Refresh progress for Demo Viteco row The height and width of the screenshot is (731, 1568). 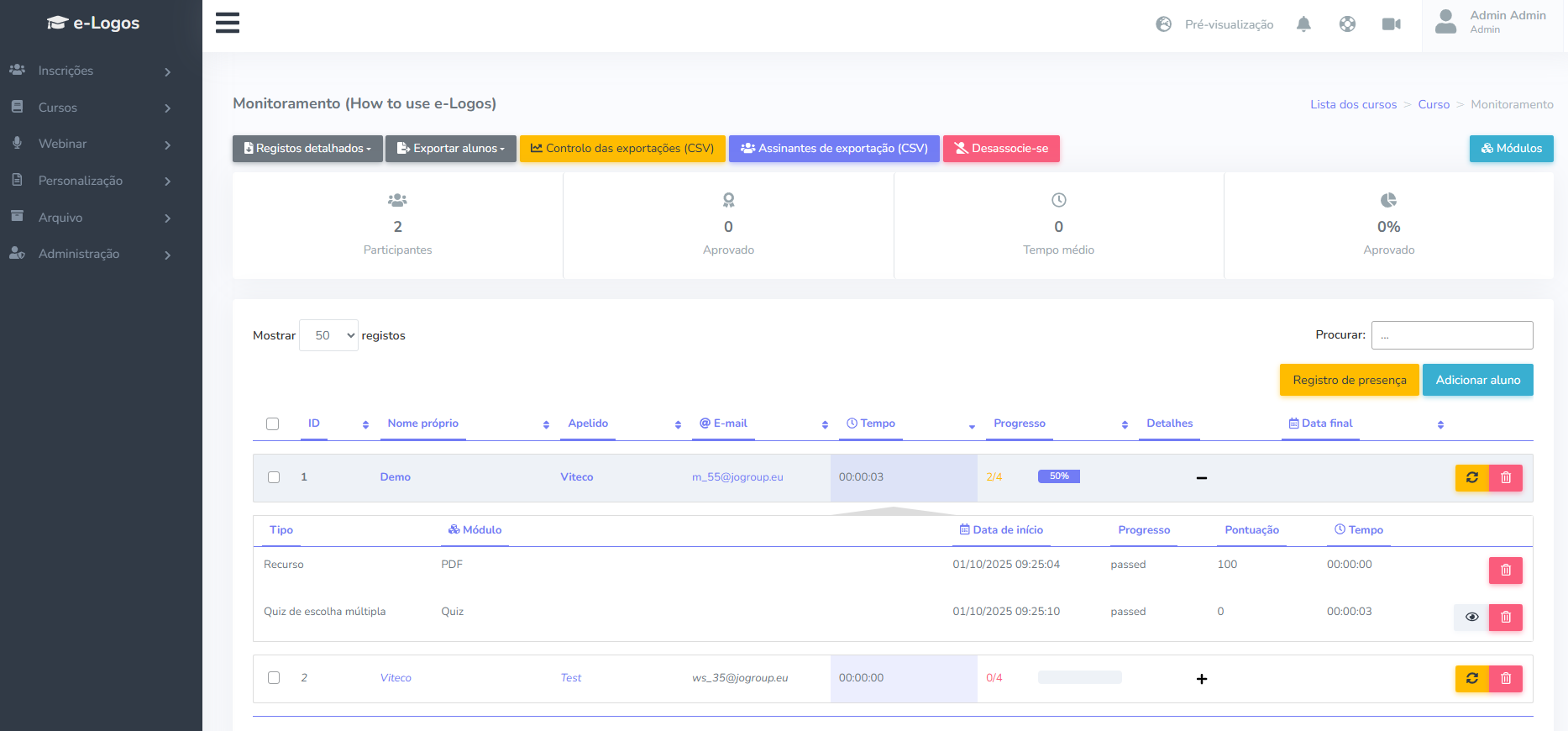pos(1471,477)
